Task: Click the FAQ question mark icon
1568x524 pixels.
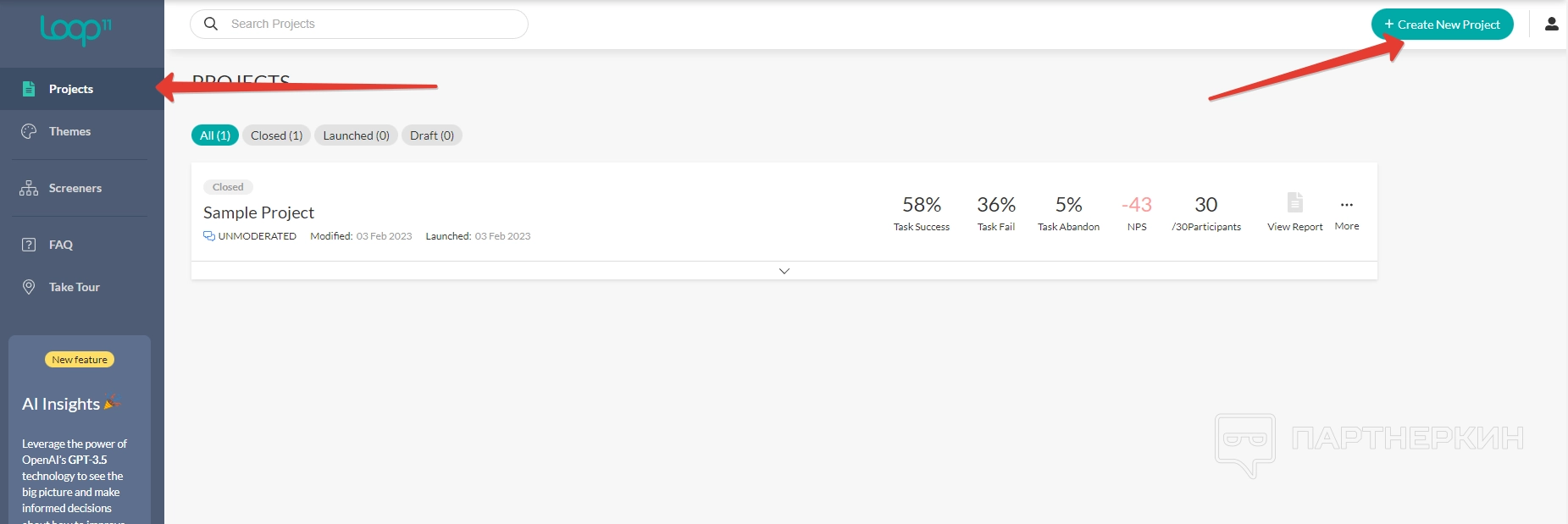Action: coord(29,245)
